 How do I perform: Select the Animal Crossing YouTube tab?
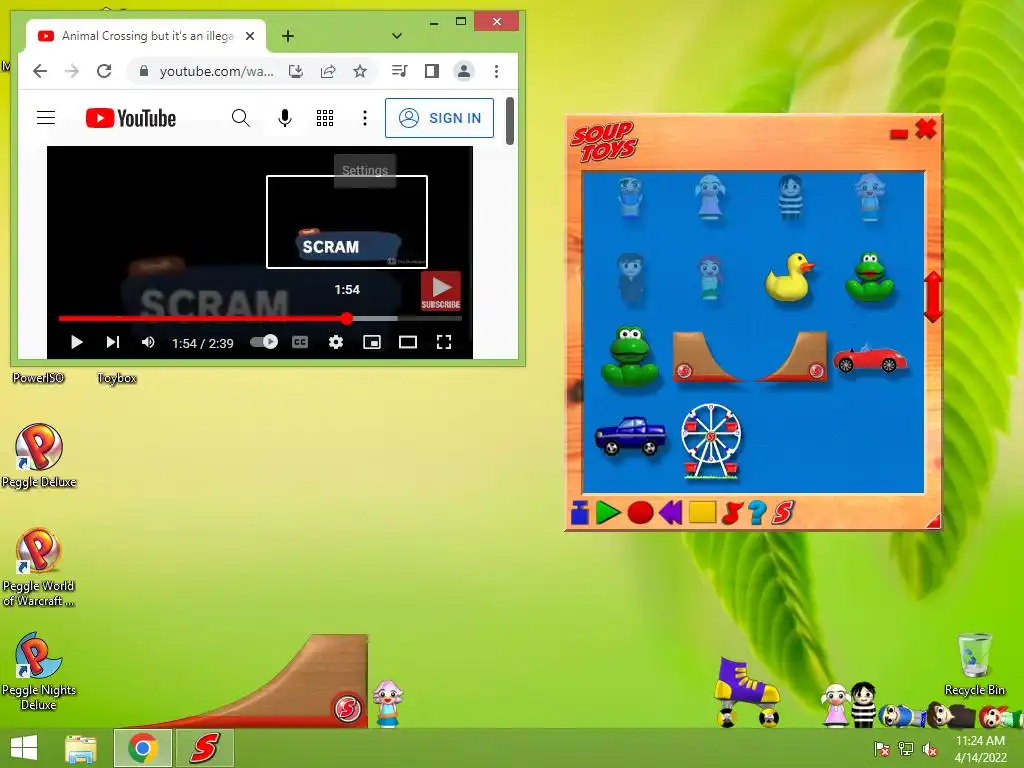145,36
